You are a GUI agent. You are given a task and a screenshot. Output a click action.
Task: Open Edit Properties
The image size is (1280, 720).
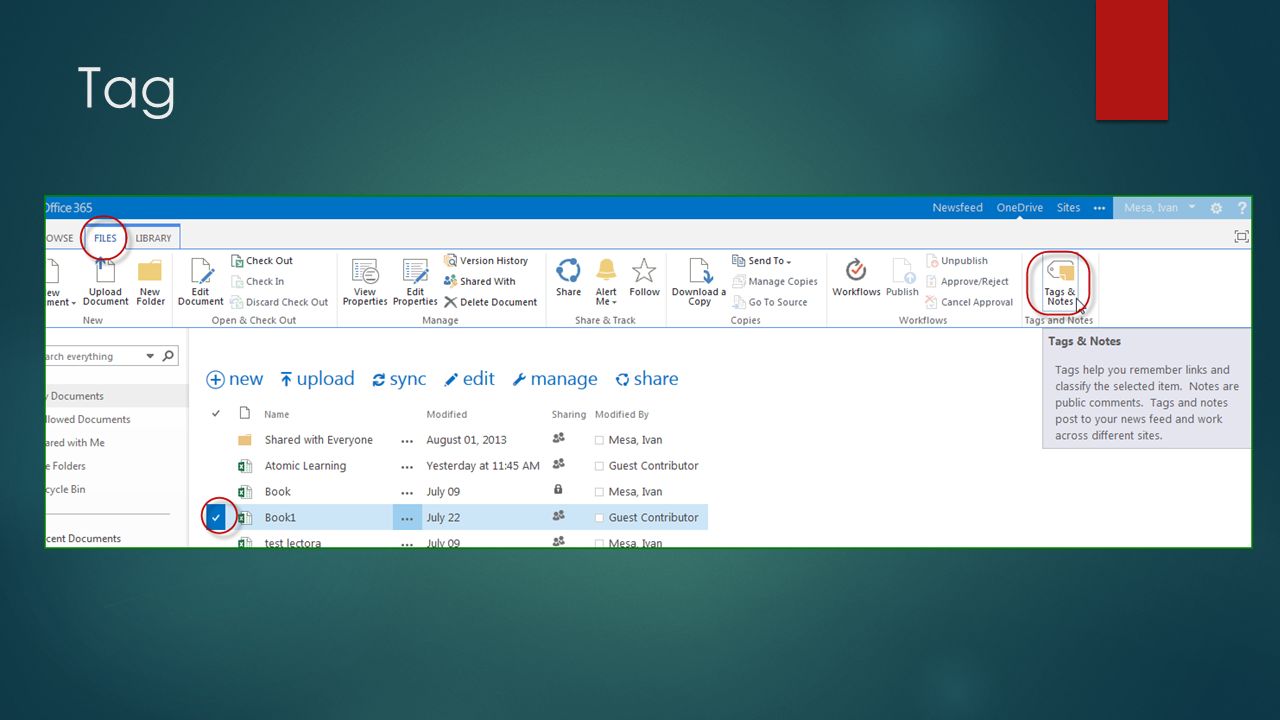tap(415, 283)
